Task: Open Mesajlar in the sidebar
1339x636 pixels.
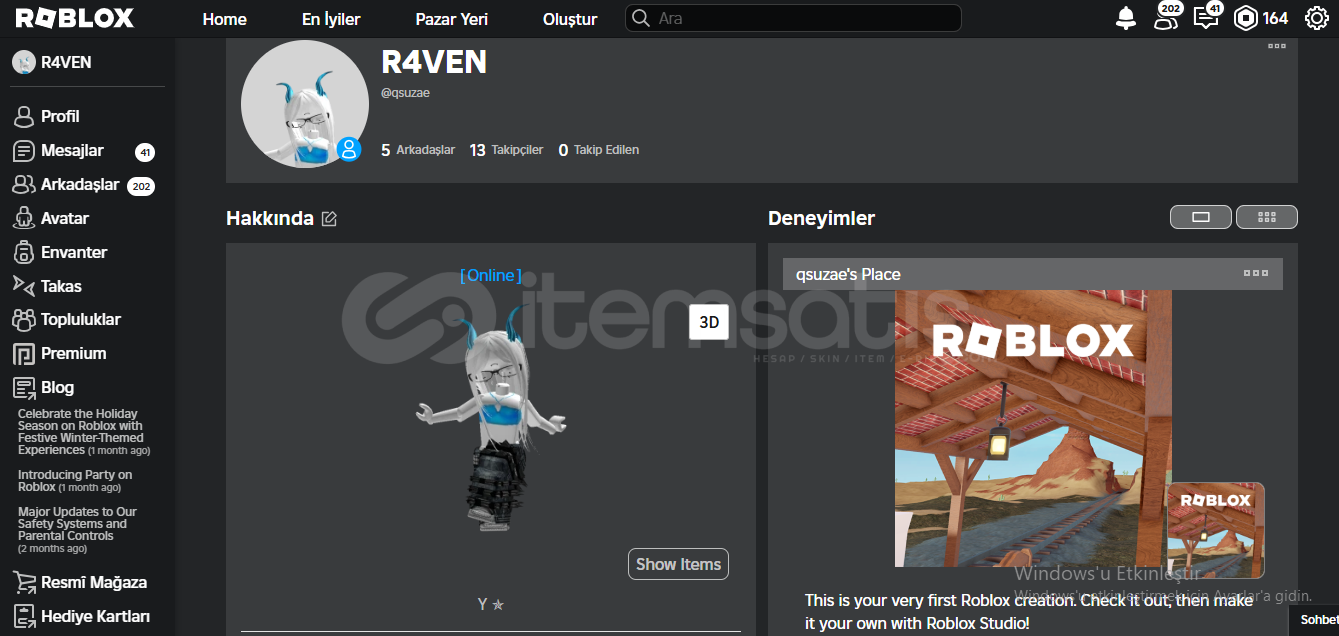Action: [83, 151]
